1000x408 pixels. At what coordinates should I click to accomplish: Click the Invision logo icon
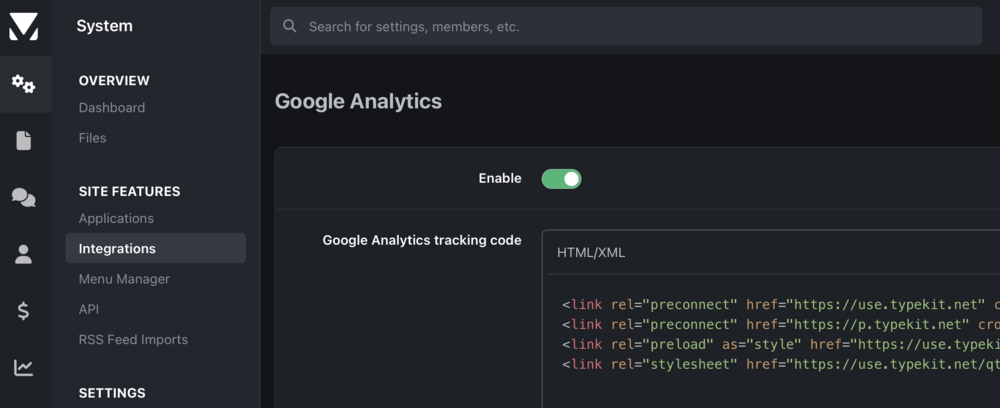click(24, 26)
